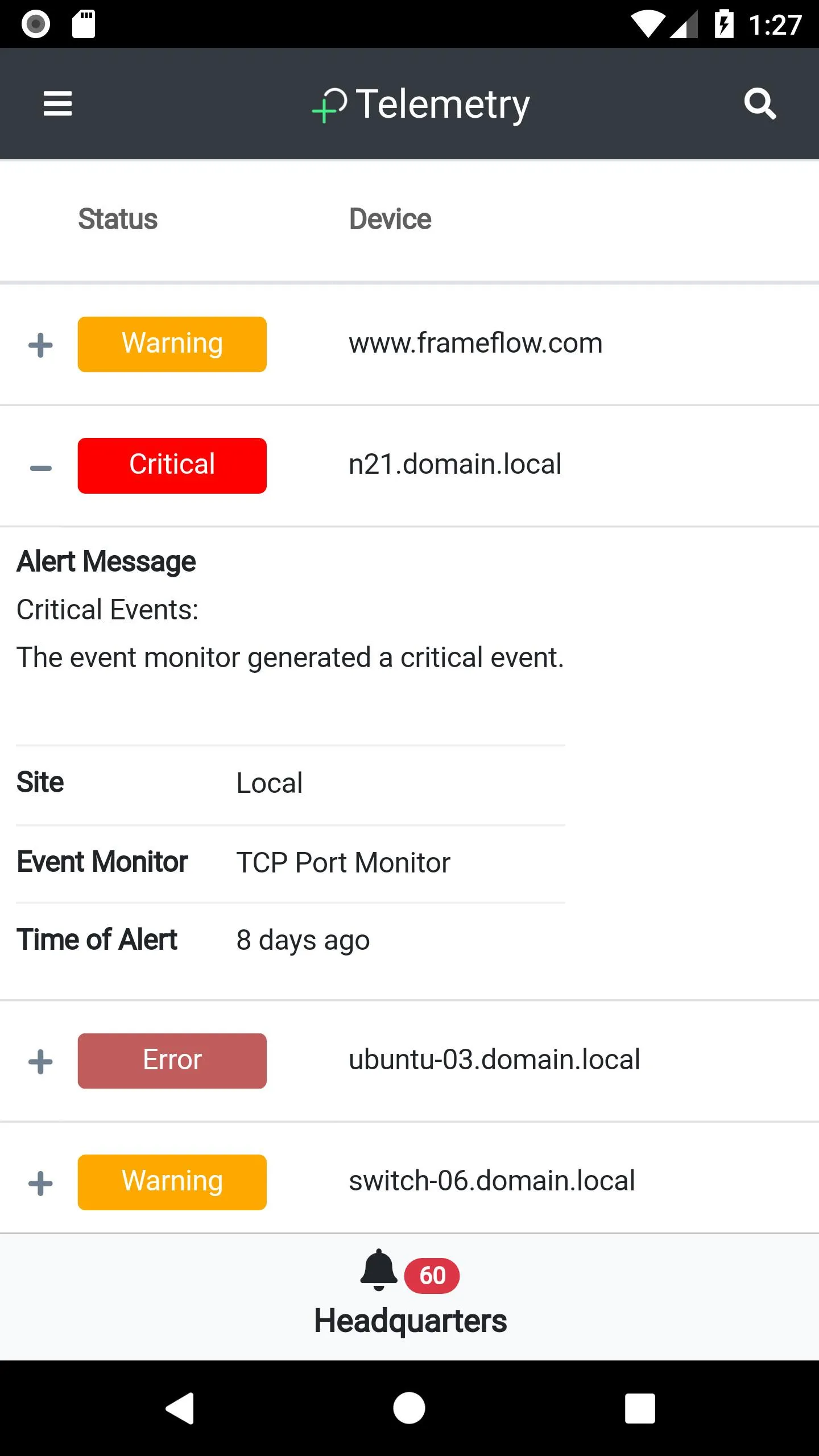Expand the ubuntu-03.domain.local row

40,1062
